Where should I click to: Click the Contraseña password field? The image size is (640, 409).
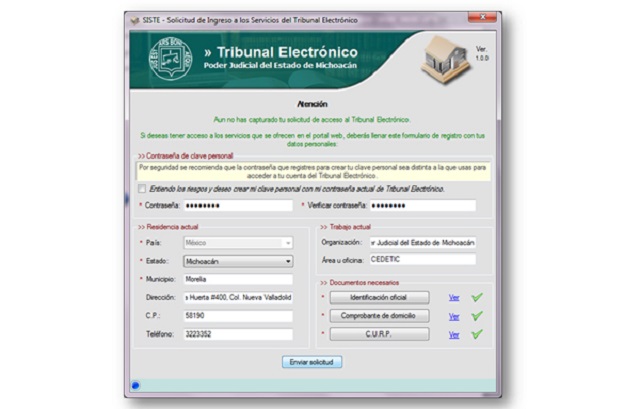238,205
